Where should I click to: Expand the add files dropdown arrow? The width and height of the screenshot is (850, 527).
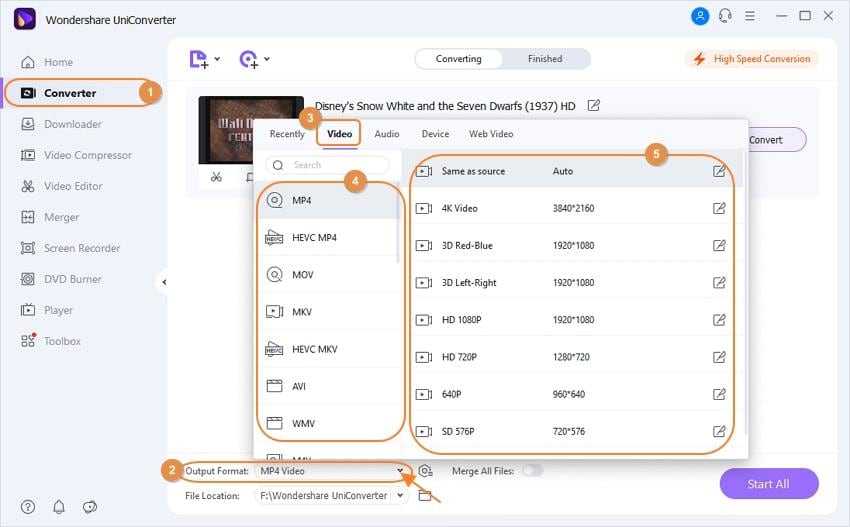click(217, 60)
